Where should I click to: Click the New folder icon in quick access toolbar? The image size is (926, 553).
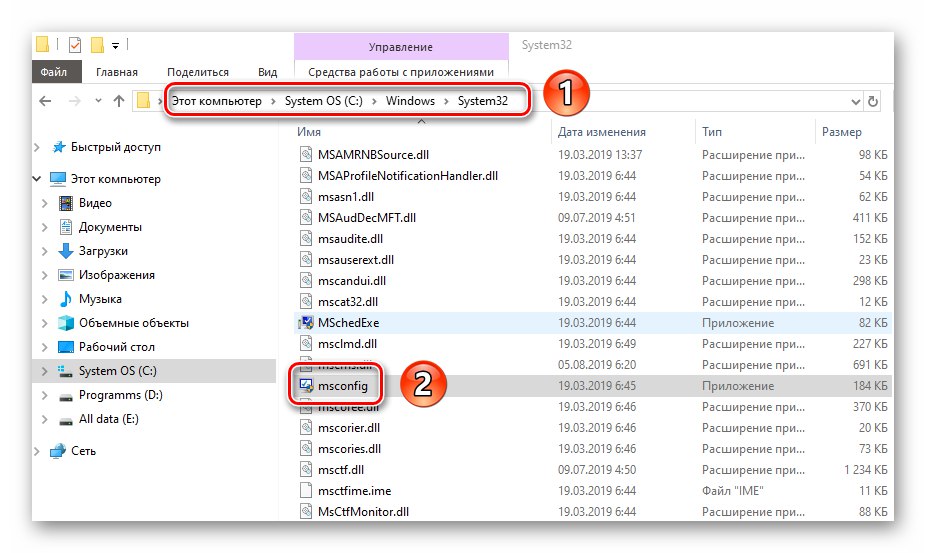[97, 45]
